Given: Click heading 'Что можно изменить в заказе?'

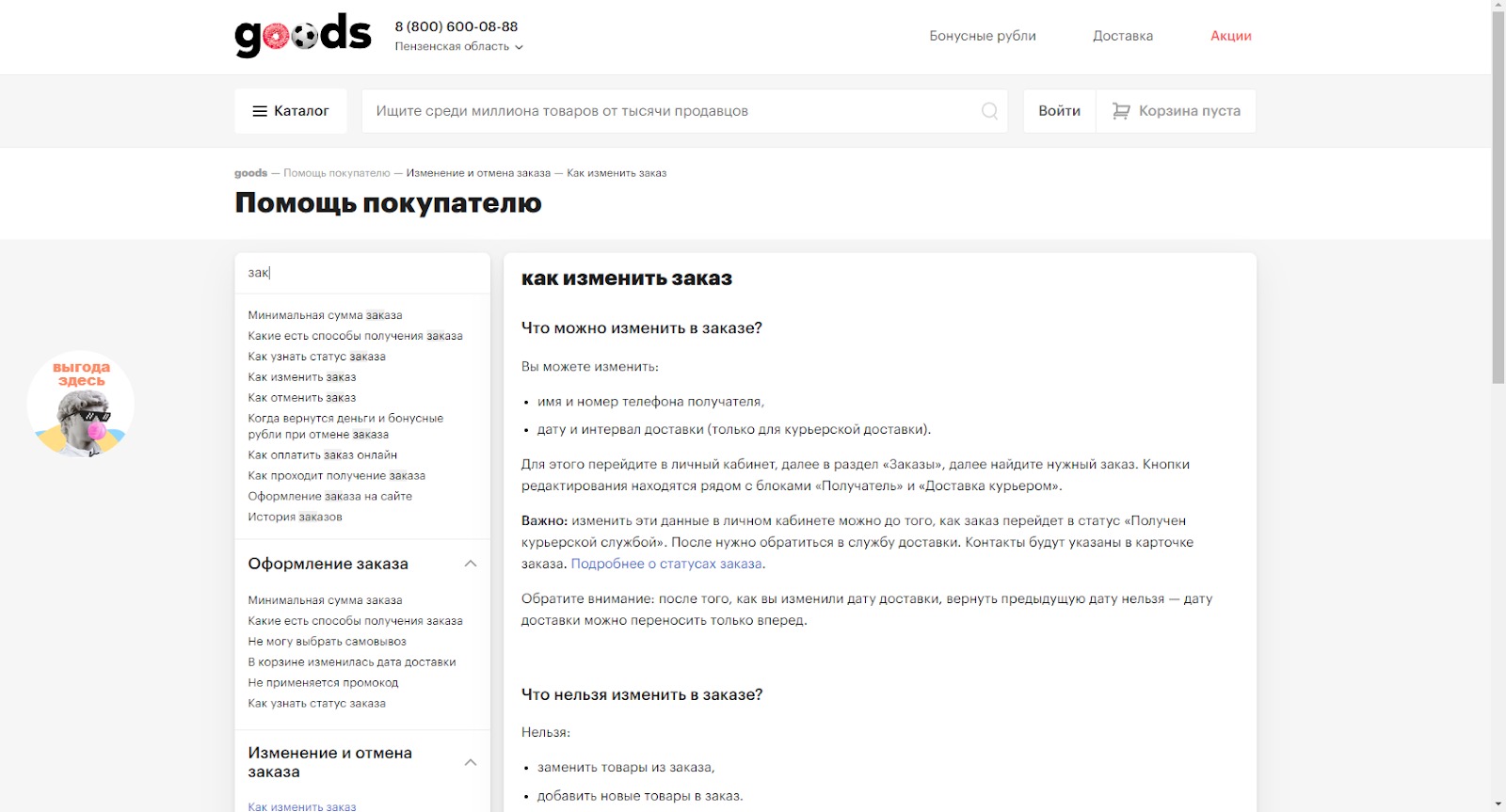Looking at the screenshot, I should pos(641,328).
